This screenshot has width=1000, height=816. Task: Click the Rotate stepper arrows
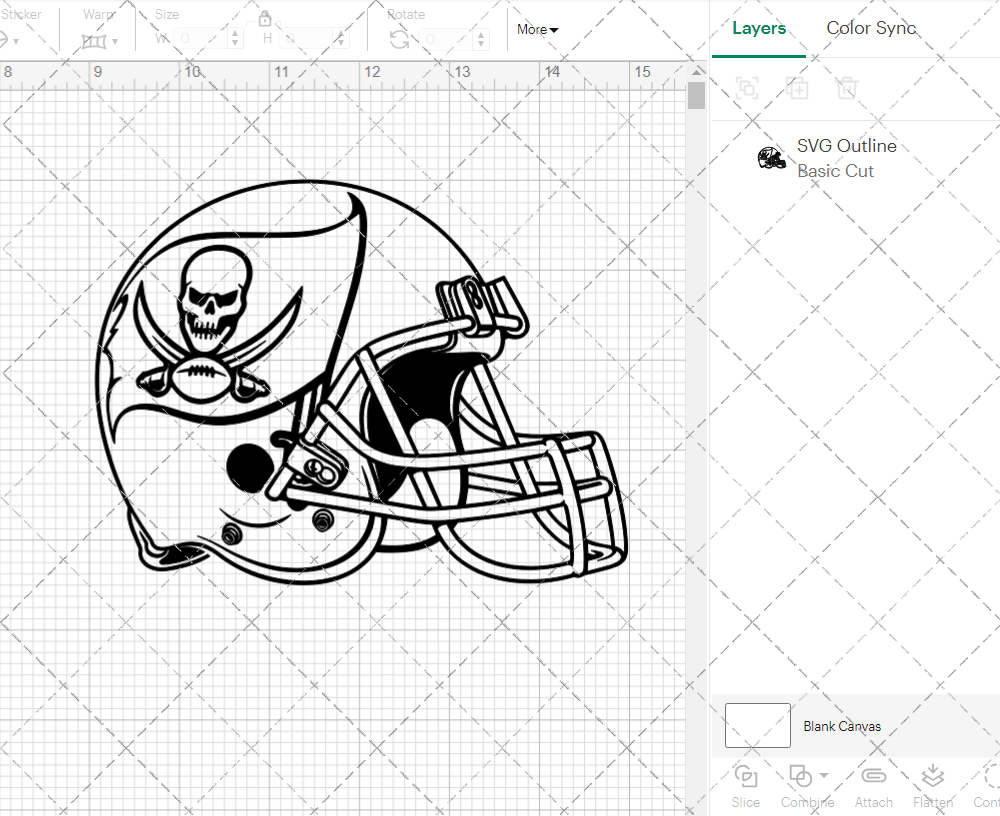(x=481, y=39)
